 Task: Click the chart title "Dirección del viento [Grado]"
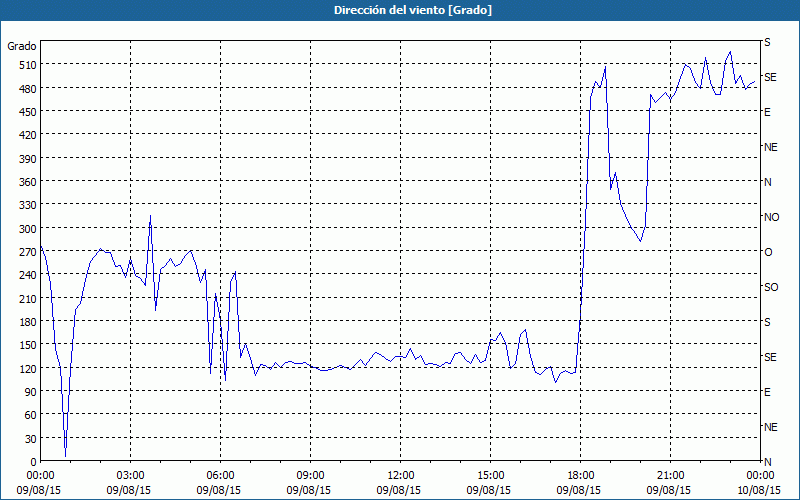413,10
